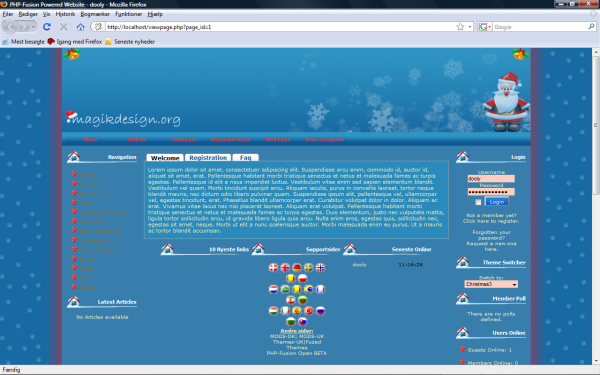Viewport: 600px width, 375px height.
Task: Click the German flag icon
Action: click(297, 267)
